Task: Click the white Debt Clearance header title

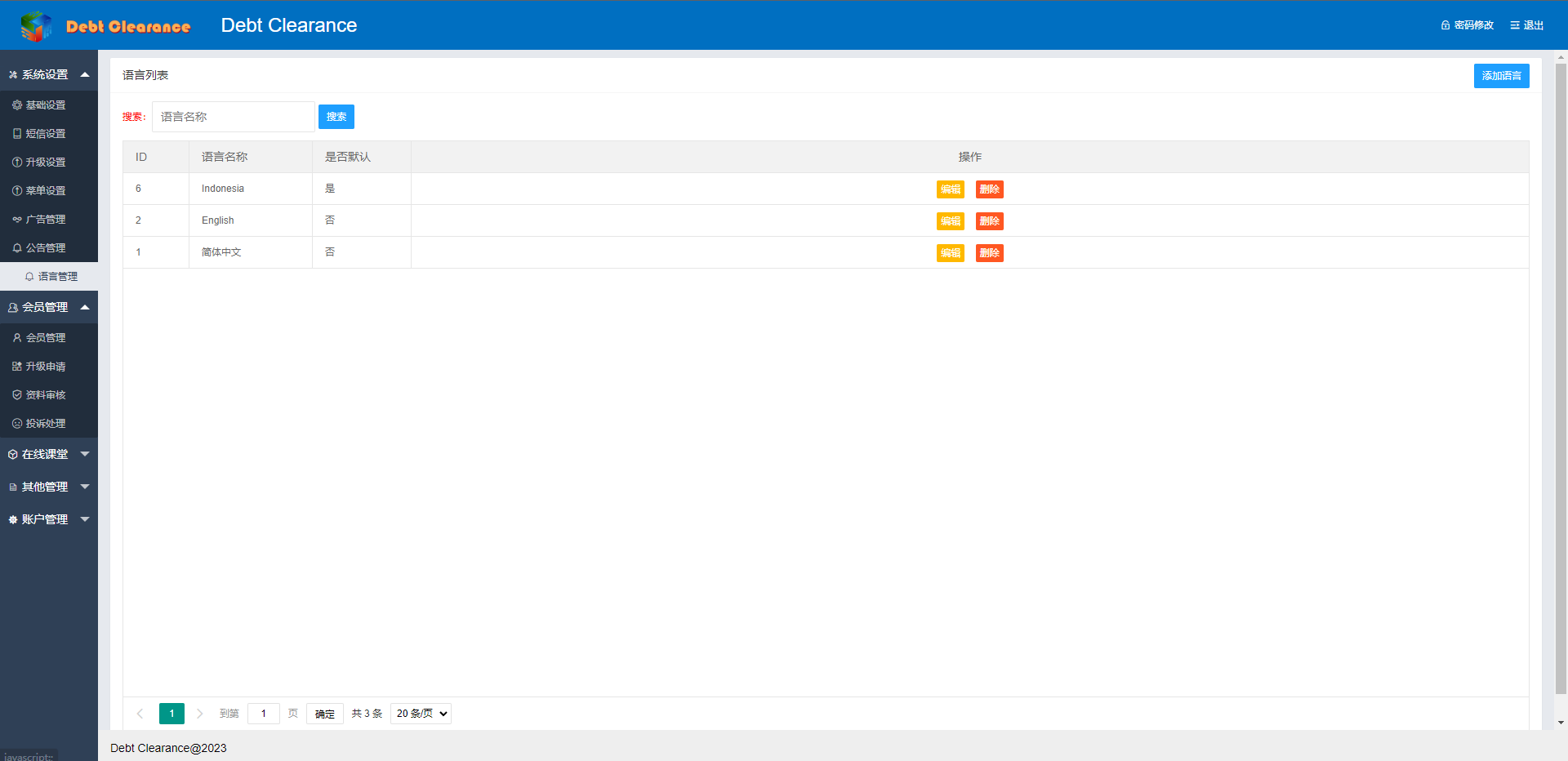Action: click(x=289, y=25)
